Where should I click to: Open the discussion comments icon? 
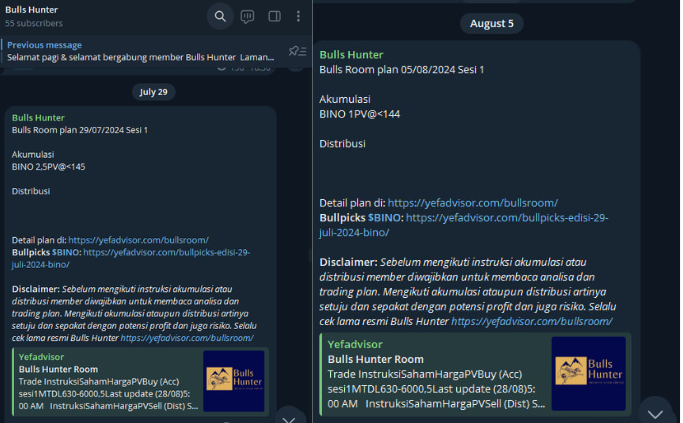click(247, 17)
